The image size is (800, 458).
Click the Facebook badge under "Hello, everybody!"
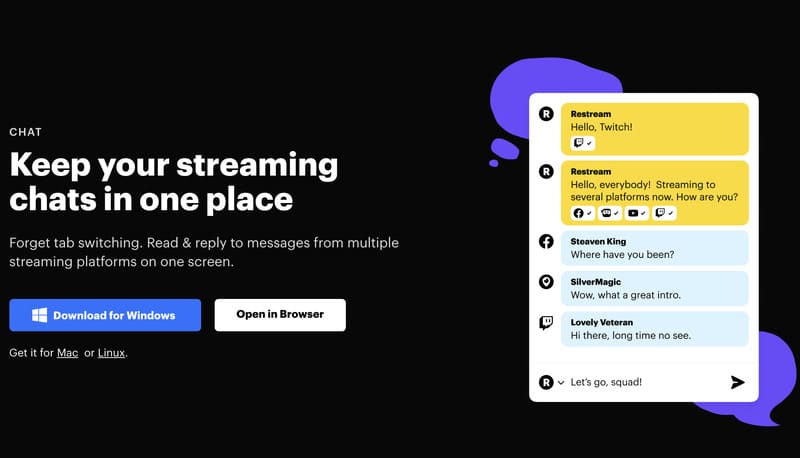coord(583,213)
